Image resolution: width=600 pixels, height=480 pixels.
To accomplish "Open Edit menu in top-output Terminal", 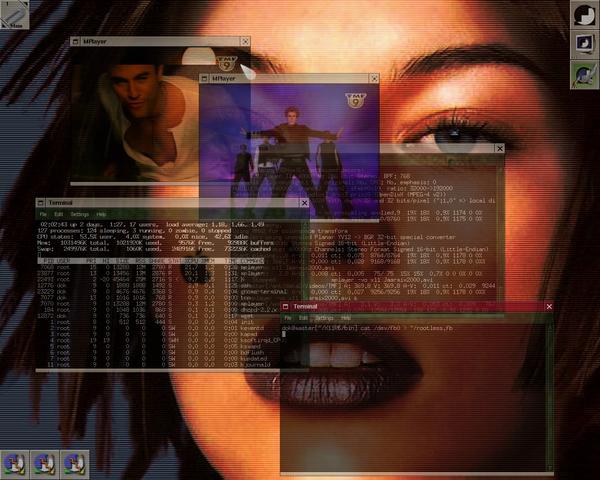I will click(x=58, y=214).
